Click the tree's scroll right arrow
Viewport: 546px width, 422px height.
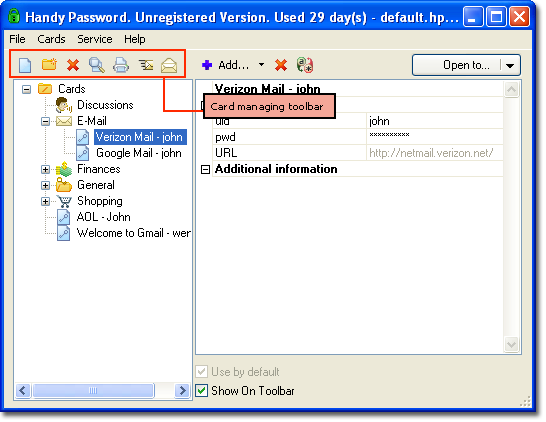(182, 391)
